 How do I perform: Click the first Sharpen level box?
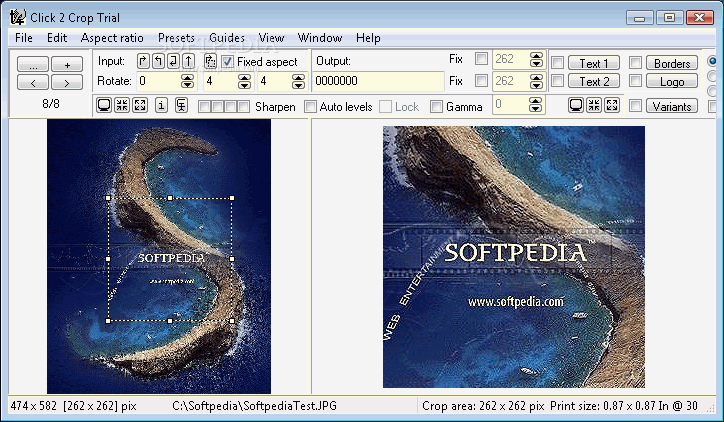[203, 107]
